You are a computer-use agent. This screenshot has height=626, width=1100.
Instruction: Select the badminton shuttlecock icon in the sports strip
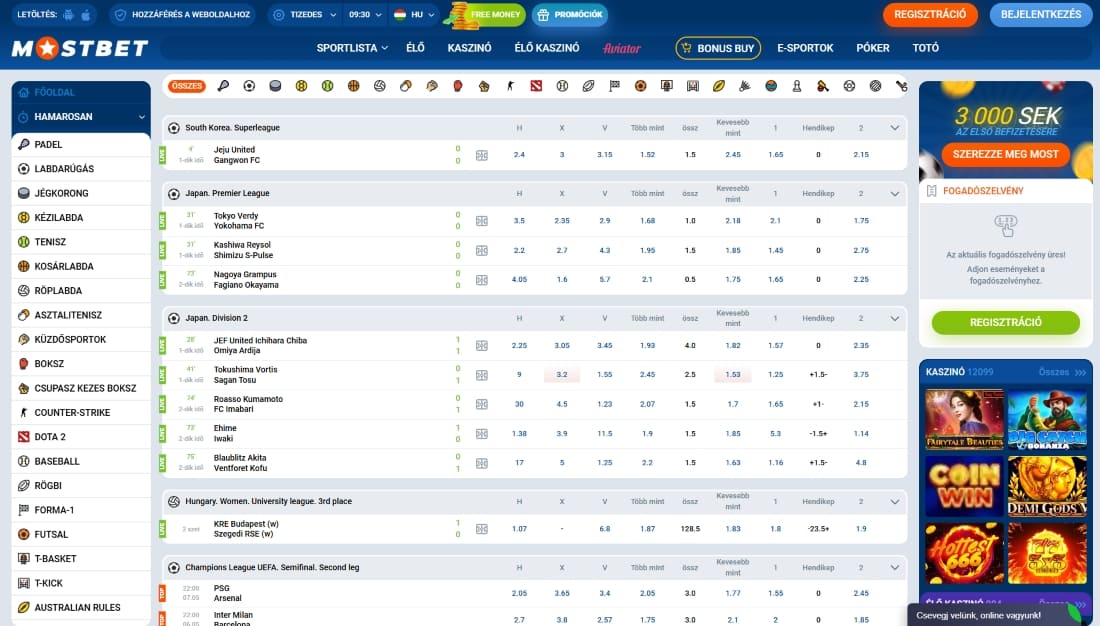745,86
